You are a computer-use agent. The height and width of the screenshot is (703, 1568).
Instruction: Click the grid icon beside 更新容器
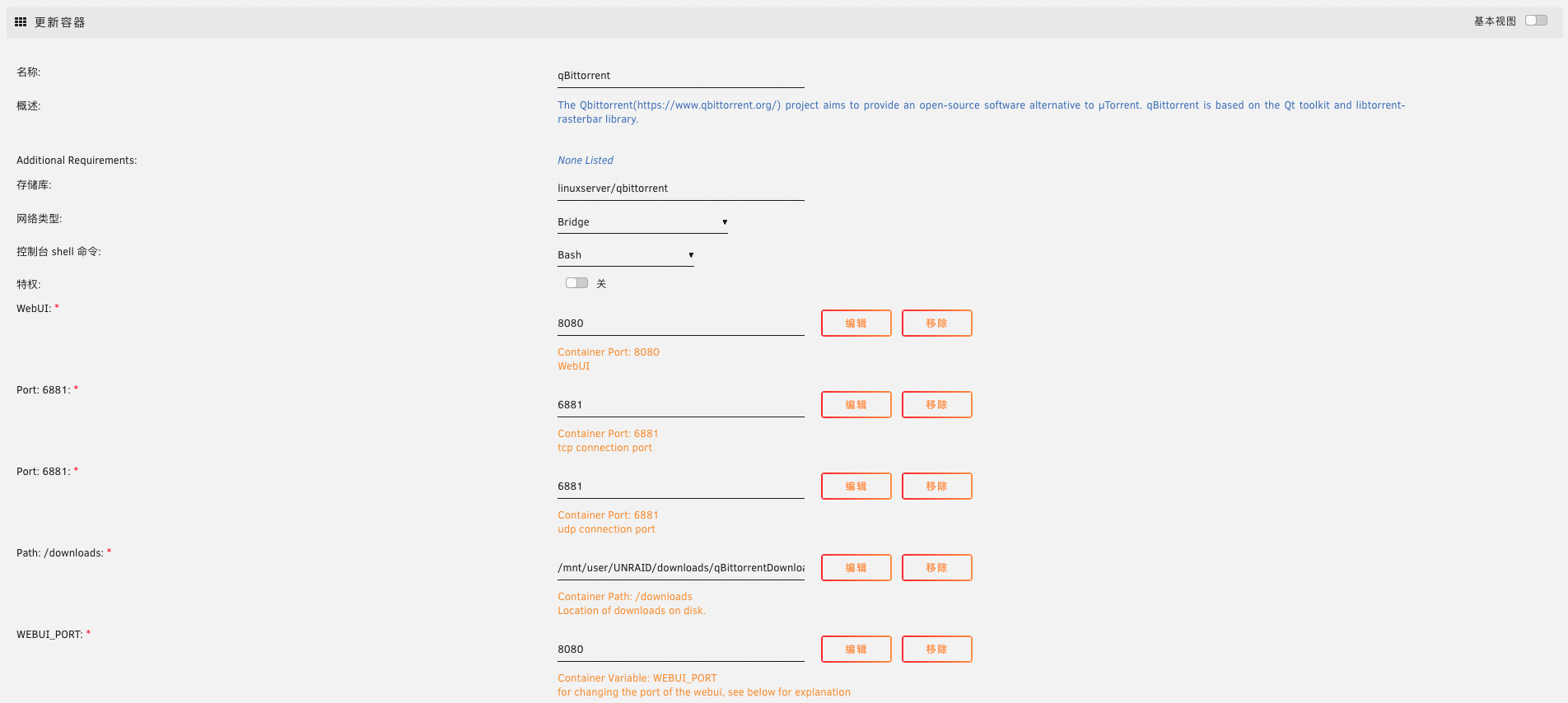pos(21,22)
